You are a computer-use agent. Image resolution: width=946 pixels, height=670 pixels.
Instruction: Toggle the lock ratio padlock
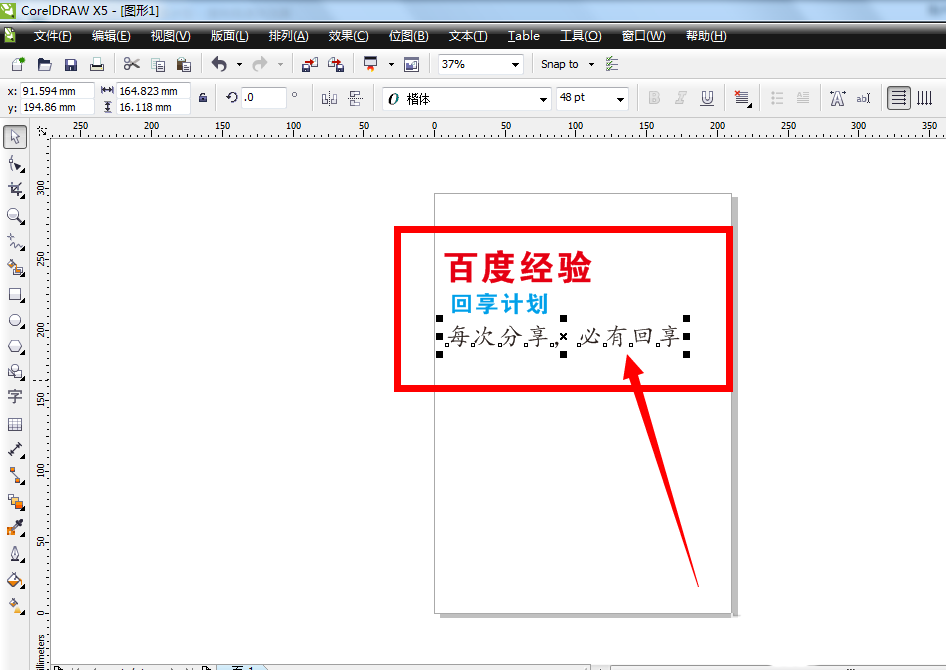point(203,97)
